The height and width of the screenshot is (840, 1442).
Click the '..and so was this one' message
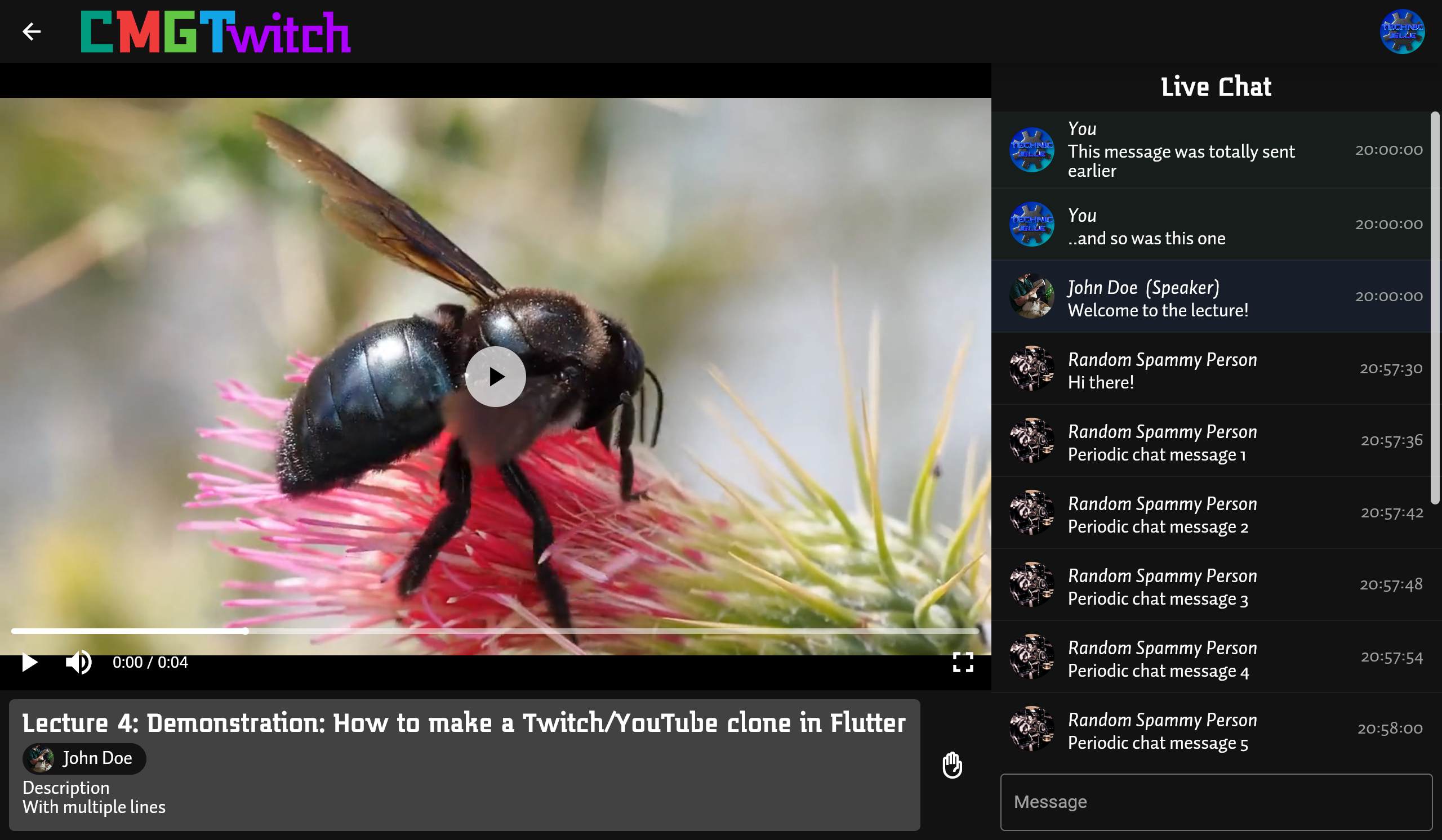pyautogui.click(x=1146, y=239)
